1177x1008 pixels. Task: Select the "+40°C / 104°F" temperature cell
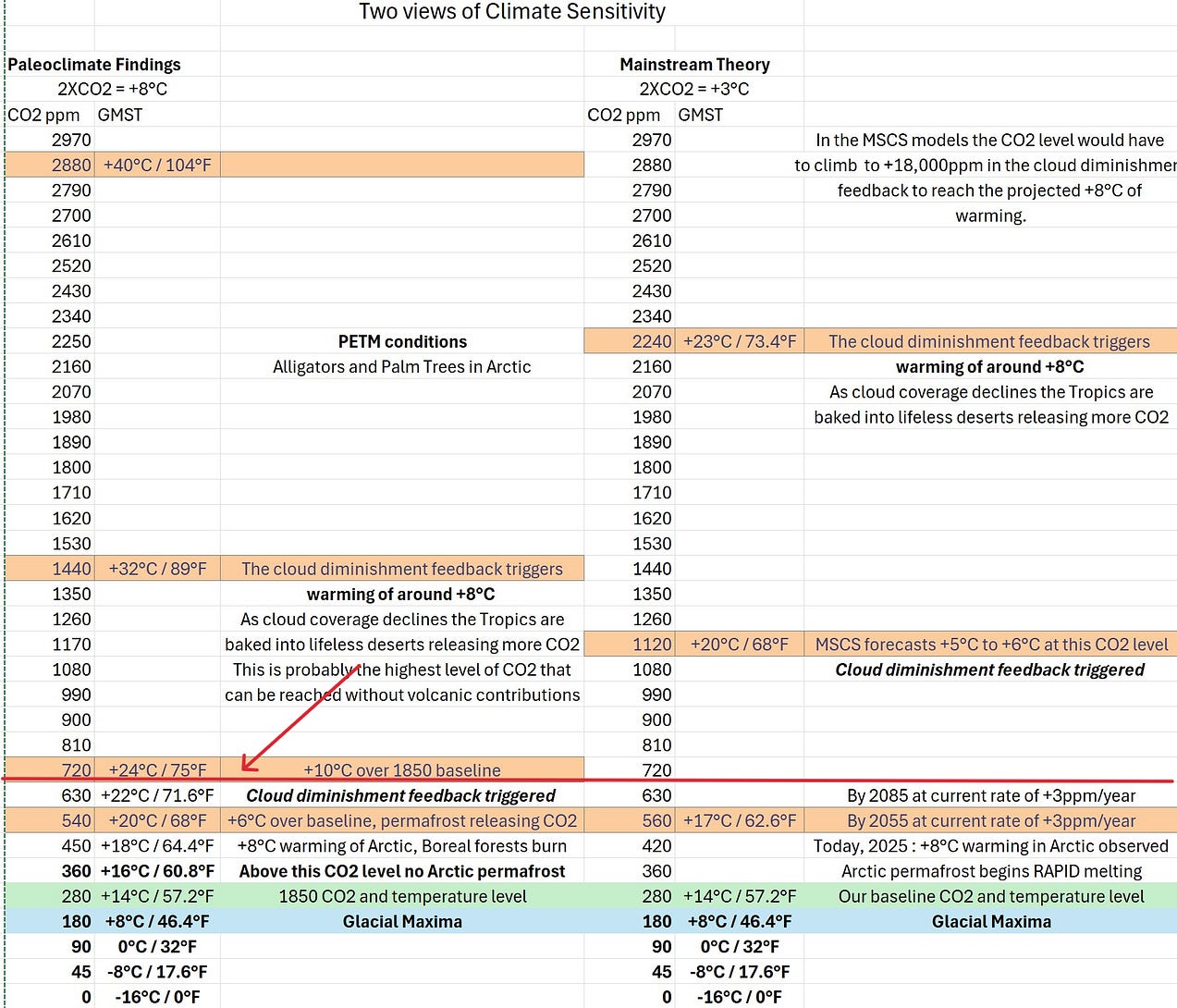click(157, 166)
